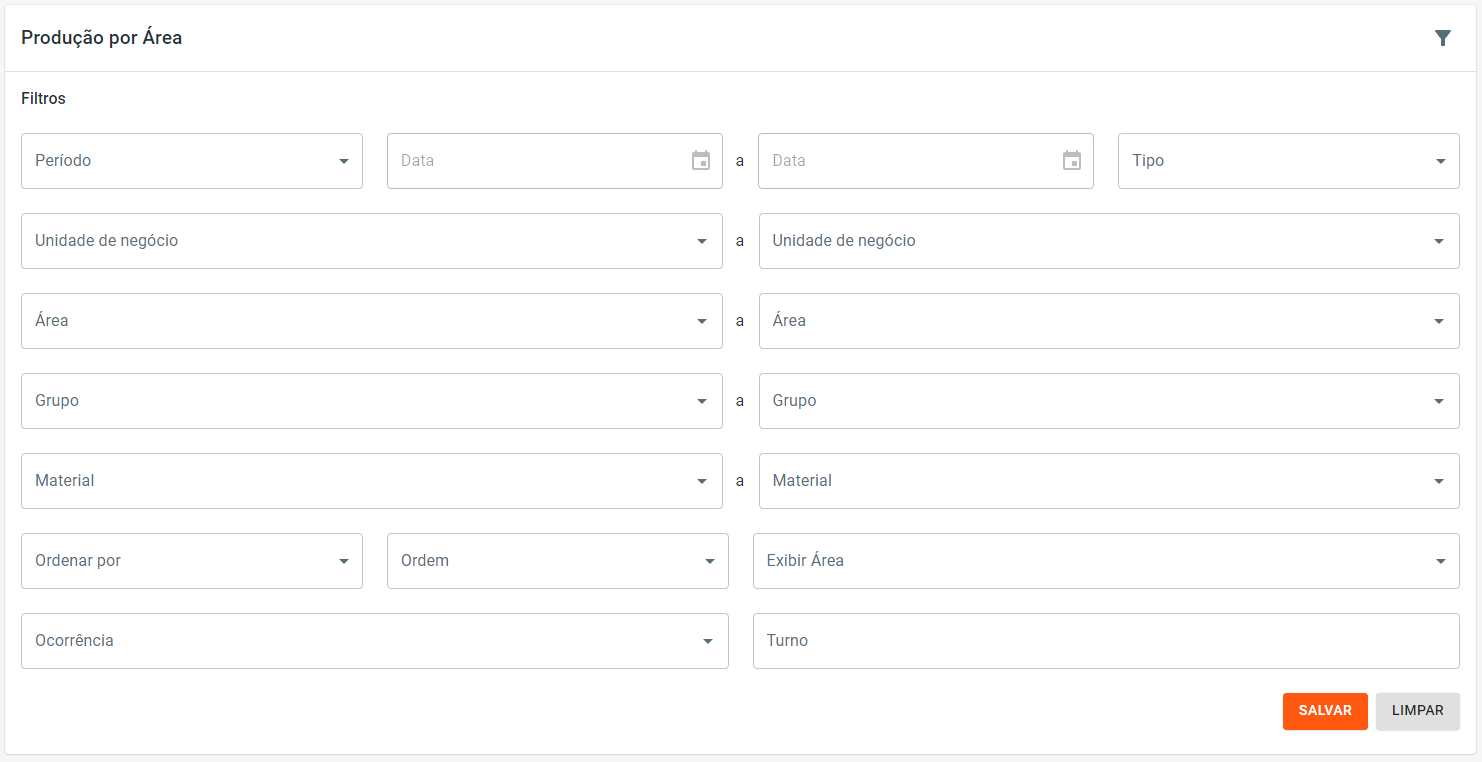This screenshot has width=1482, height=762.
Task: Open the Tipo dropdown
Action: (x=1288, y=161)
